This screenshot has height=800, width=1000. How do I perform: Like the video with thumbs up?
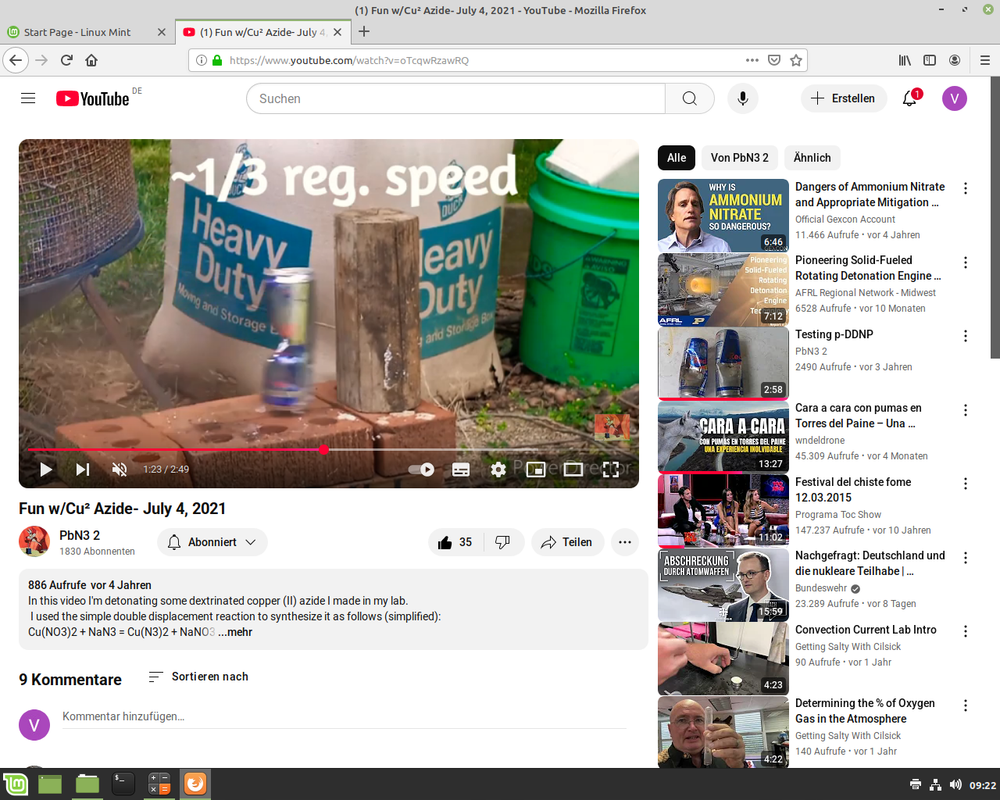455,542
